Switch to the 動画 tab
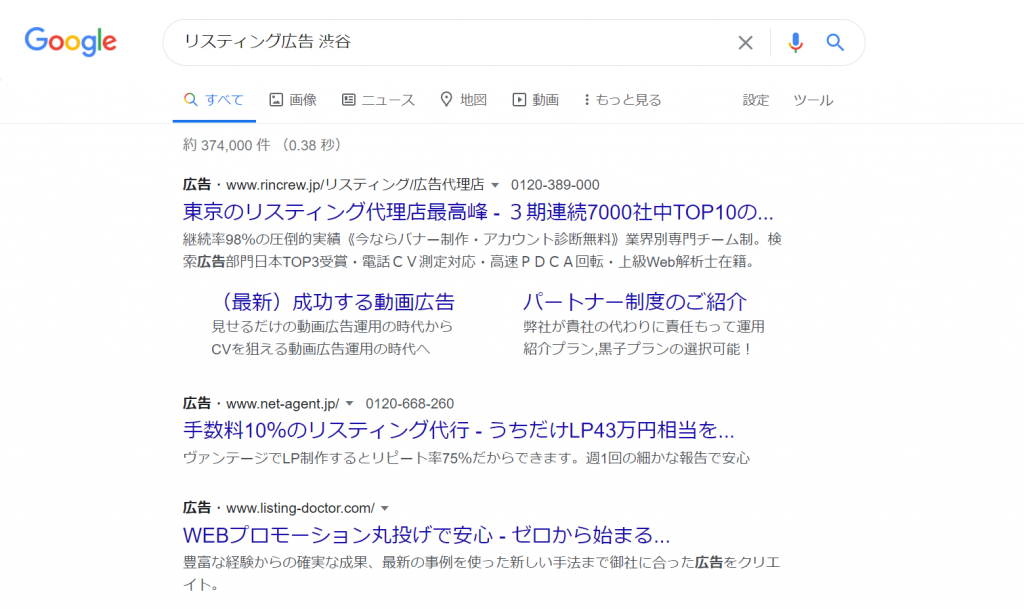This screenshot has width=1024, height=609. (536, 100)
